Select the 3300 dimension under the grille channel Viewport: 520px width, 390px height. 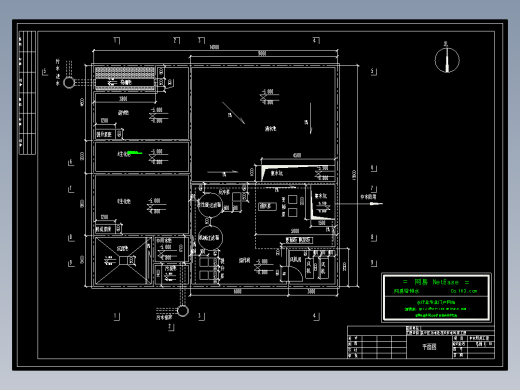click(x=123, y=99)
